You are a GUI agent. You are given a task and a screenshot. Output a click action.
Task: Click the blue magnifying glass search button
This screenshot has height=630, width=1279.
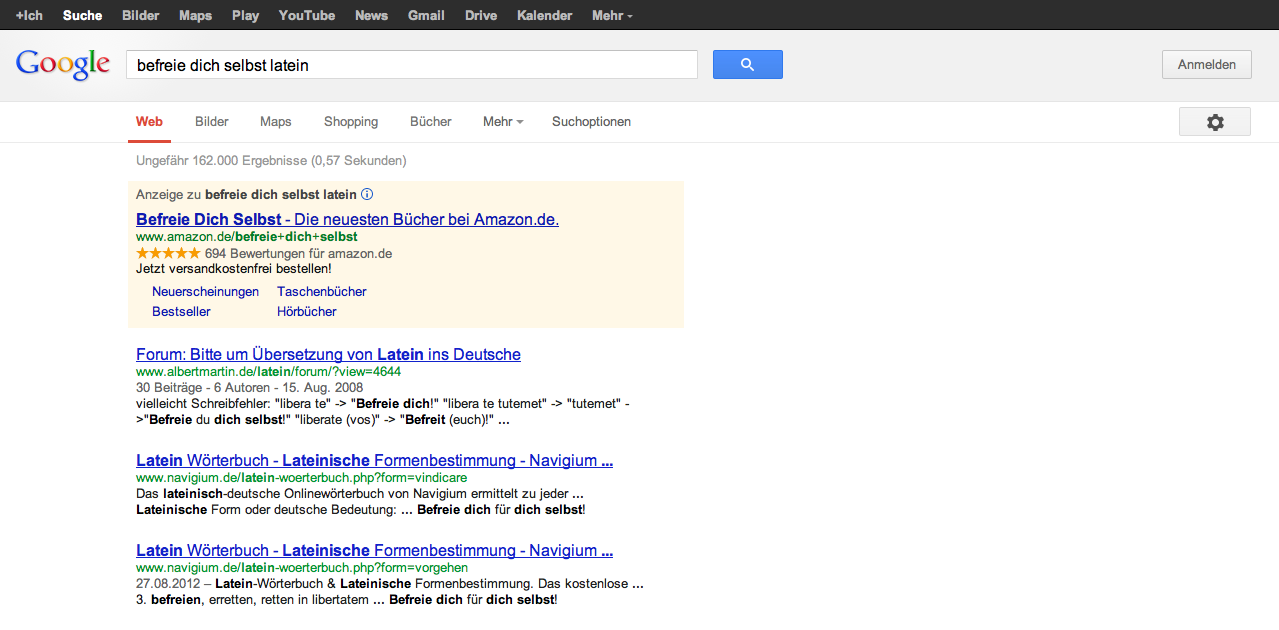tap(747, 65)
